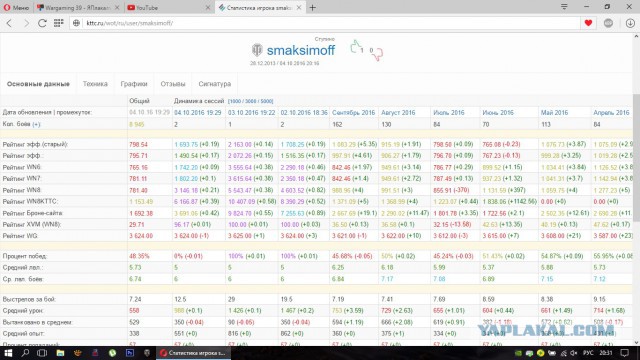Screen dimensions: 640x360
Task: Click the 03.10.2016 19:22 session header
Action: click(251, 113)
